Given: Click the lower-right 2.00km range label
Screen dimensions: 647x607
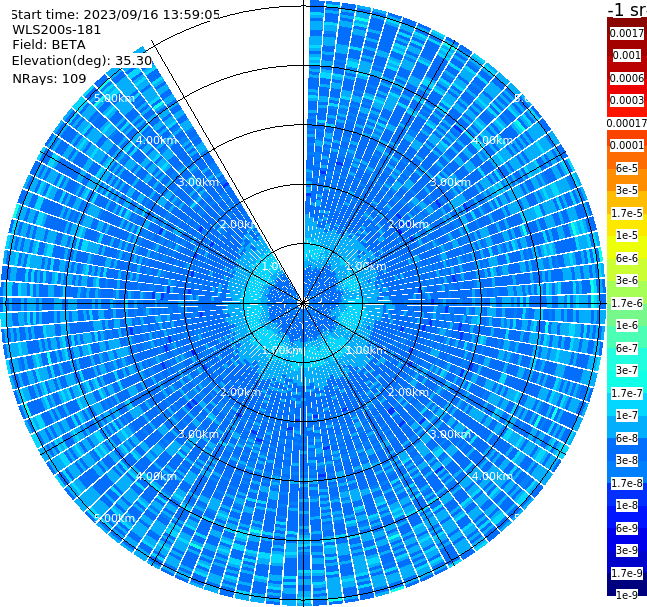Looking at the screenshot, I should [408, 392].
